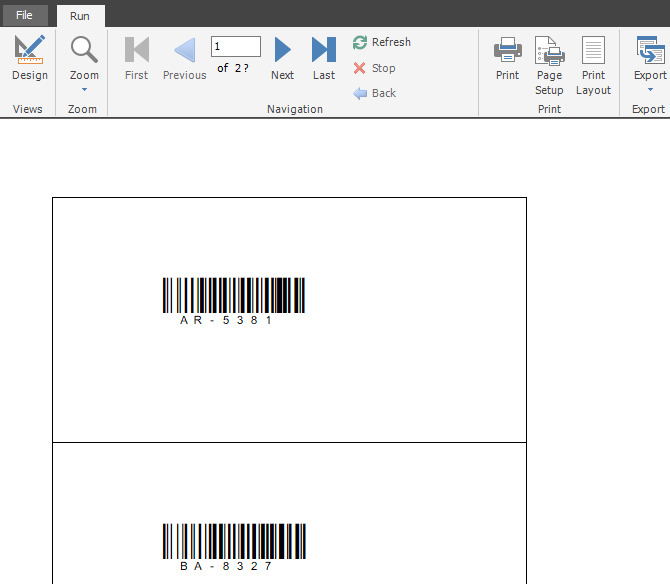The height and width of the screenshot is (584, 670).
Task: Select the Run tab
Action: coord(80,16)
